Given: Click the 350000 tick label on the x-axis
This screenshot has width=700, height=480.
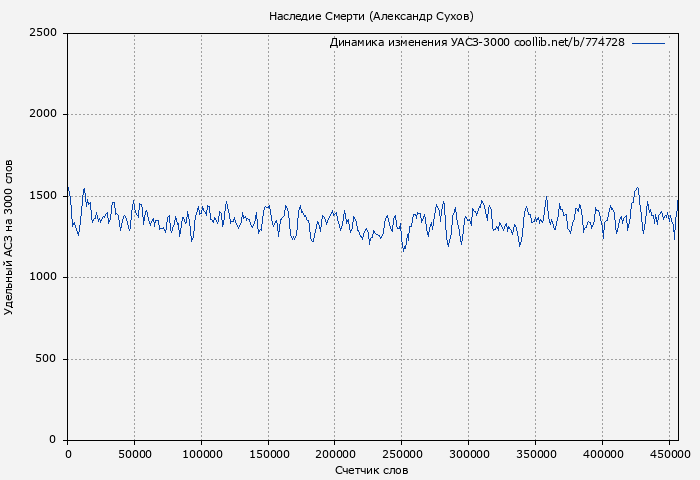Looking at the screenshot, I should tap(535, 455).
